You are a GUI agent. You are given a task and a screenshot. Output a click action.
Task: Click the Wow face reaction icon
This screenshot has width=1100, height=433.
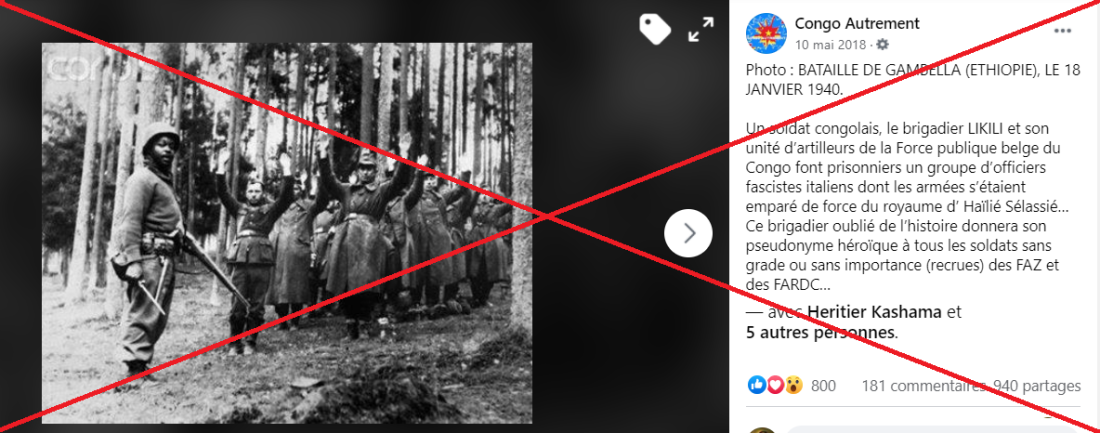point(793,385)
